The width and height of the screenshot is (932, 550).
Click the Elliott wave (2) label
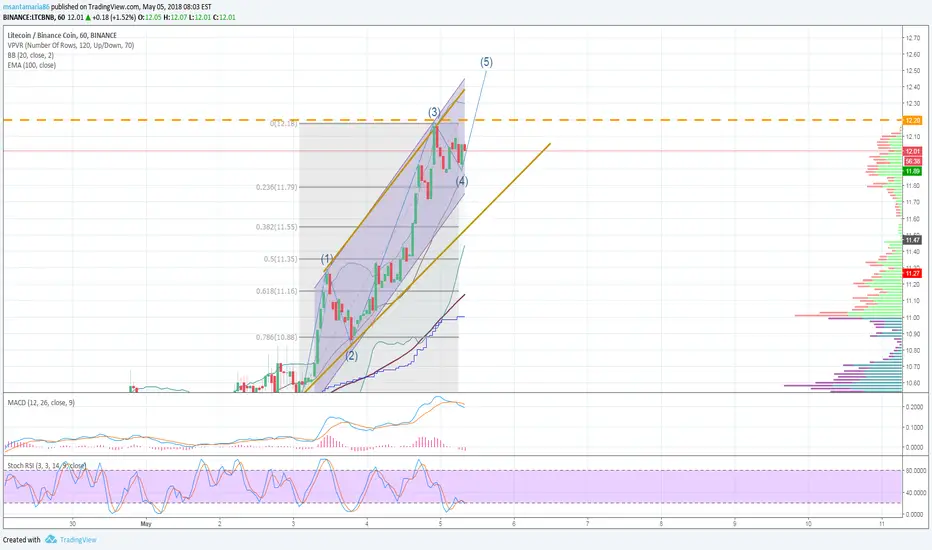tap(352, 356)
